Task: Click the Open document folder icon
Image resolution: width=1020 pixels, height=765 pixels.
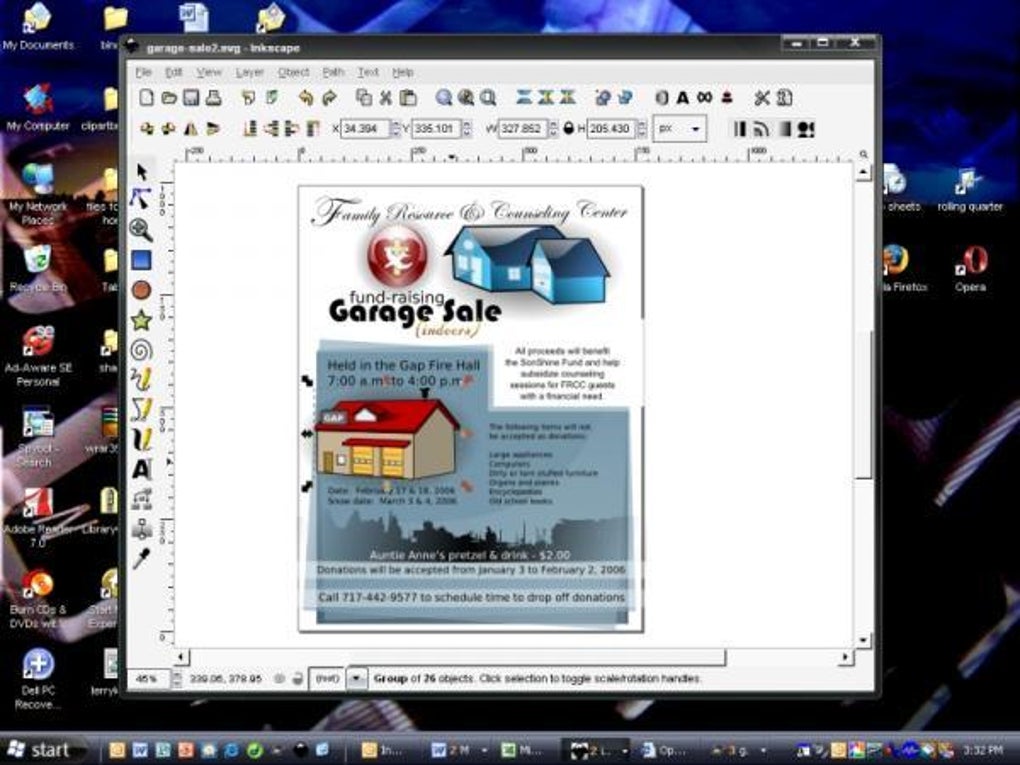Action: [169, 98]
